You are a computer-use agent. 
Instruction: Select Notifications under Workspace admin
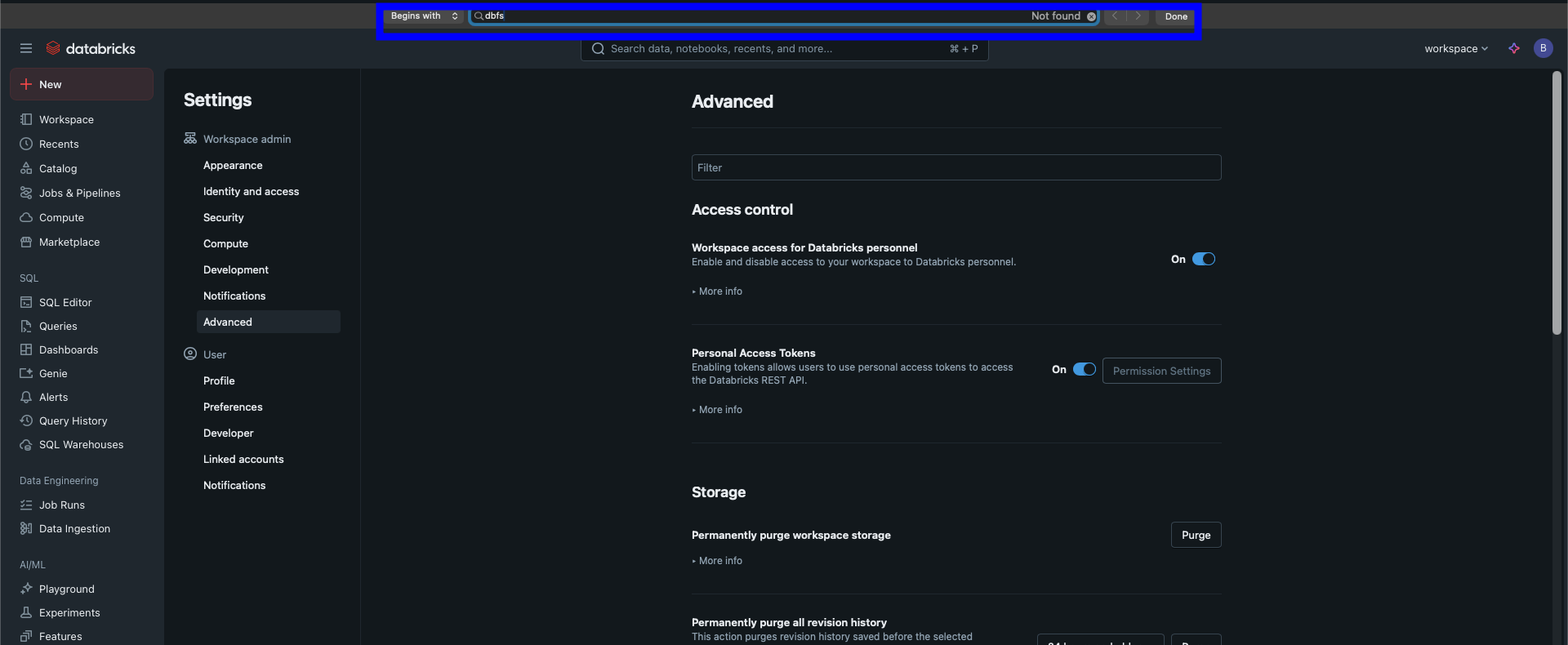pos(268,296)
